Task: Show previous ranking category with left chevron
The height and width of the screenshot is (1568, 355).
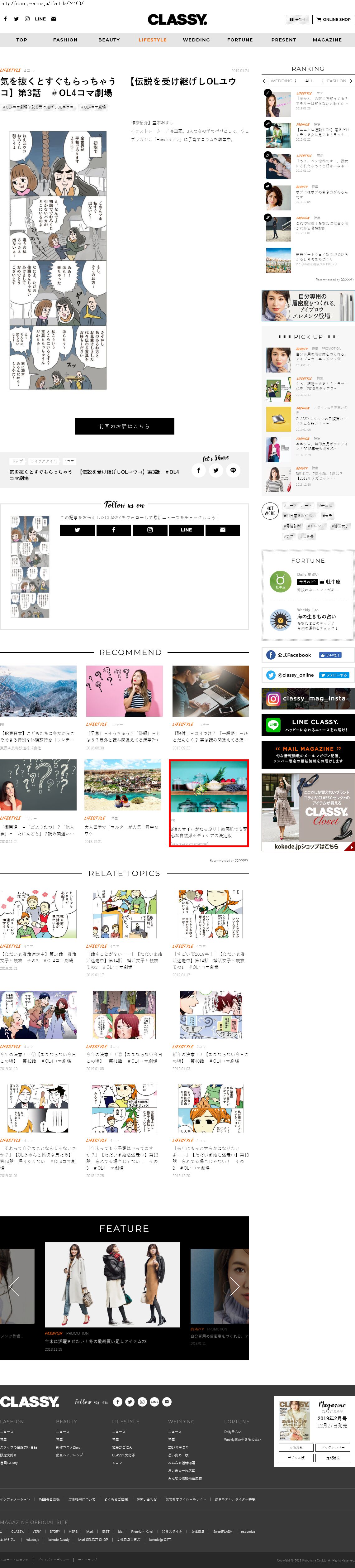Action: [264, 81]
